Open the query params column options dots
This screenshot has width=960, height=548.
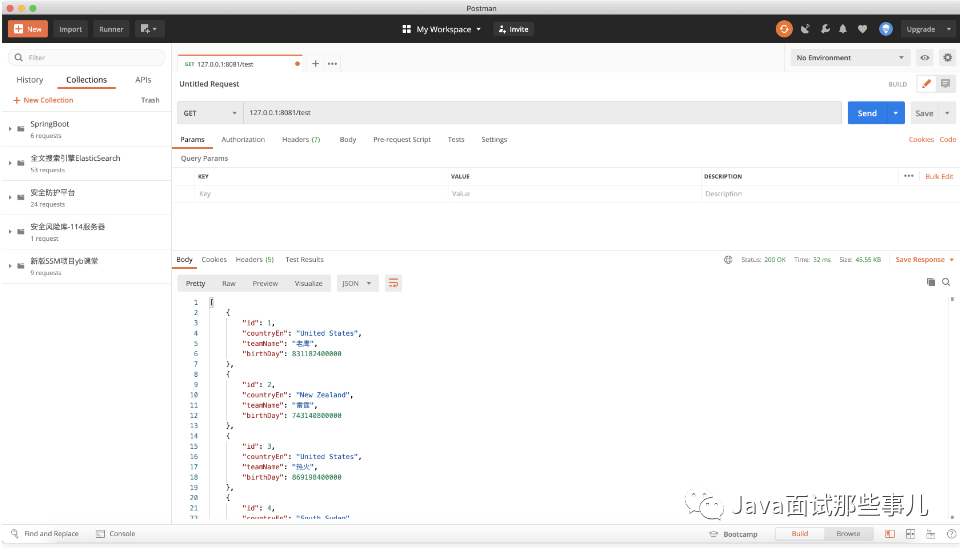click(909, 176)
